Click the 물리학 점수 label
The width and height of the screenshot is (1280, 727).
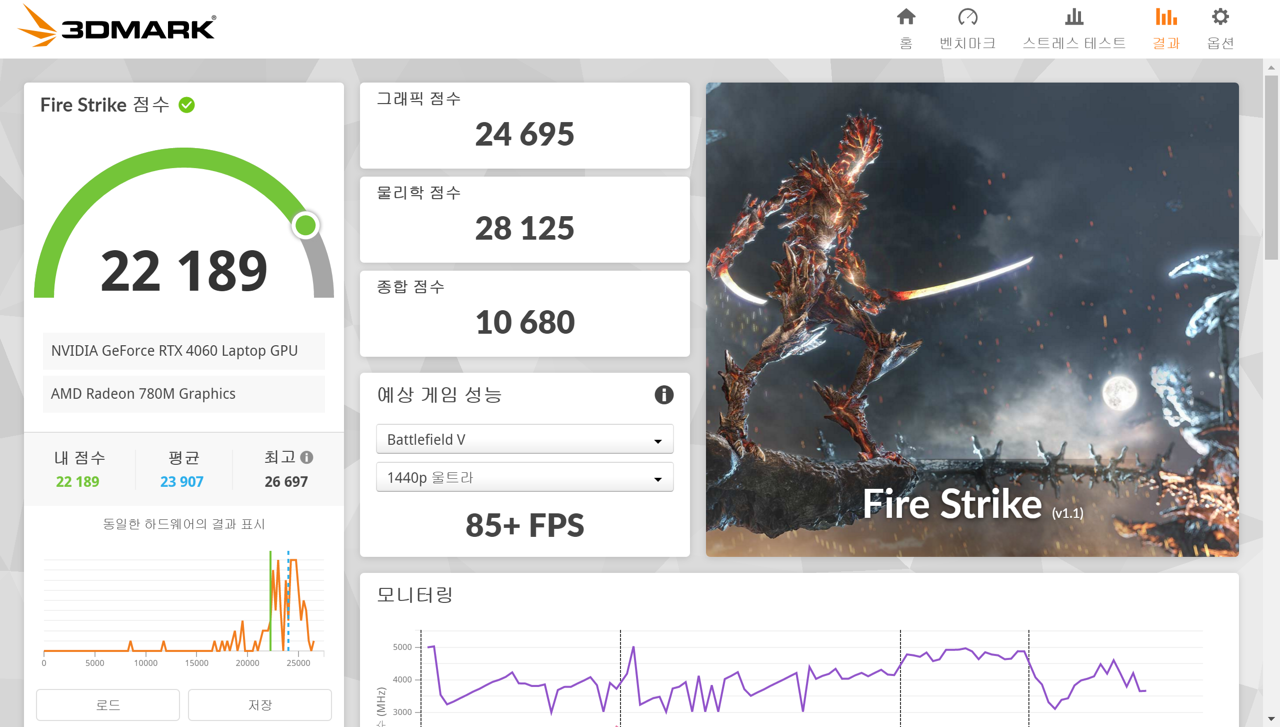tap(419, 193)
